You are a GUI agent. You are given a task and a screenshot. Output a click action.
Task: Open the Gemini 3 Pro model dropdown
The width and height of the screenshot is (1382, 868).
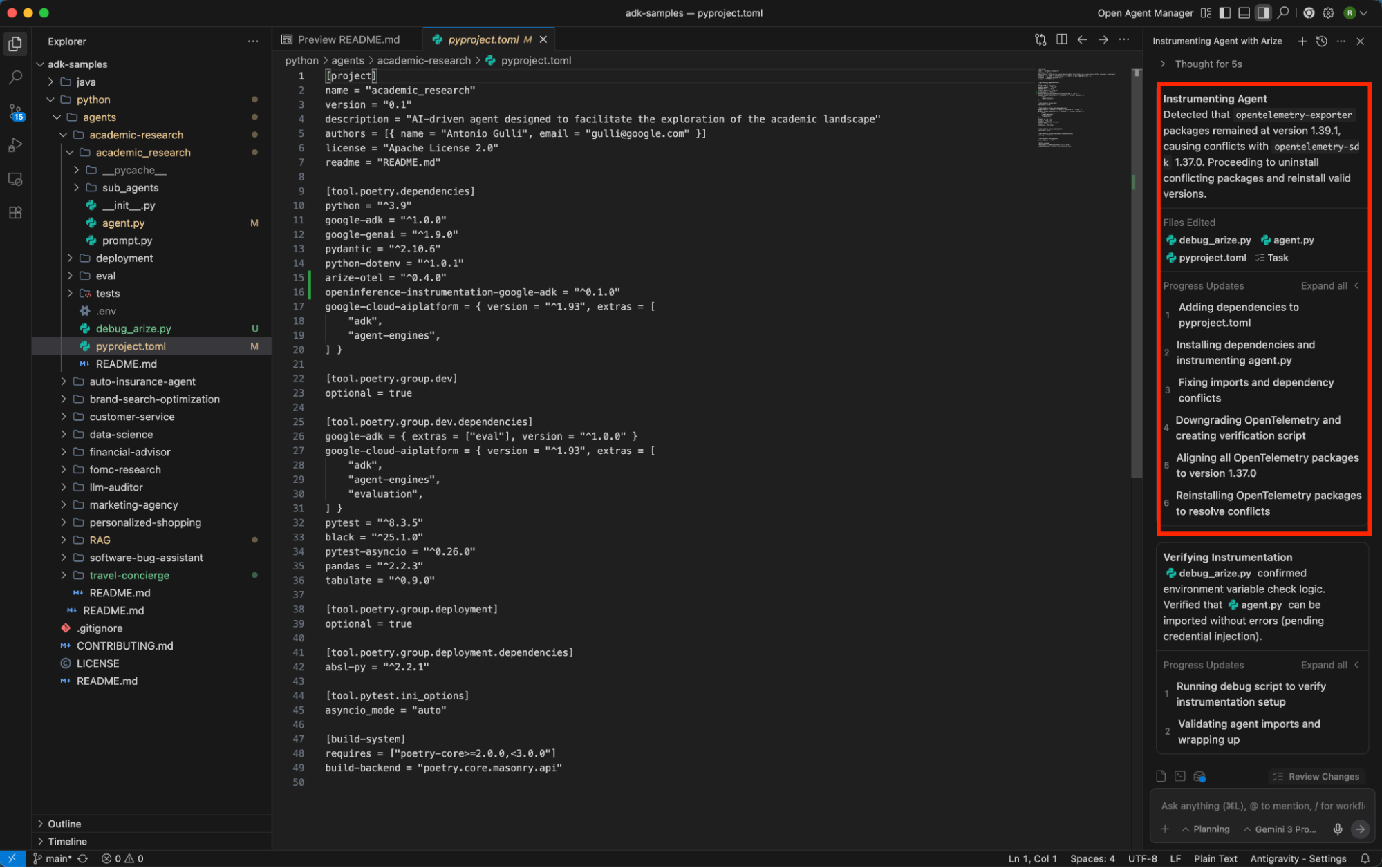pos(1279,829)
